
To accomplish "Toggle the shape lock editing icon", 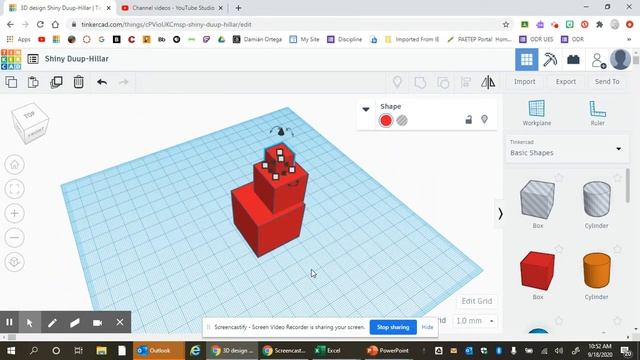I will pyautogui.click(x=469, y=120).
